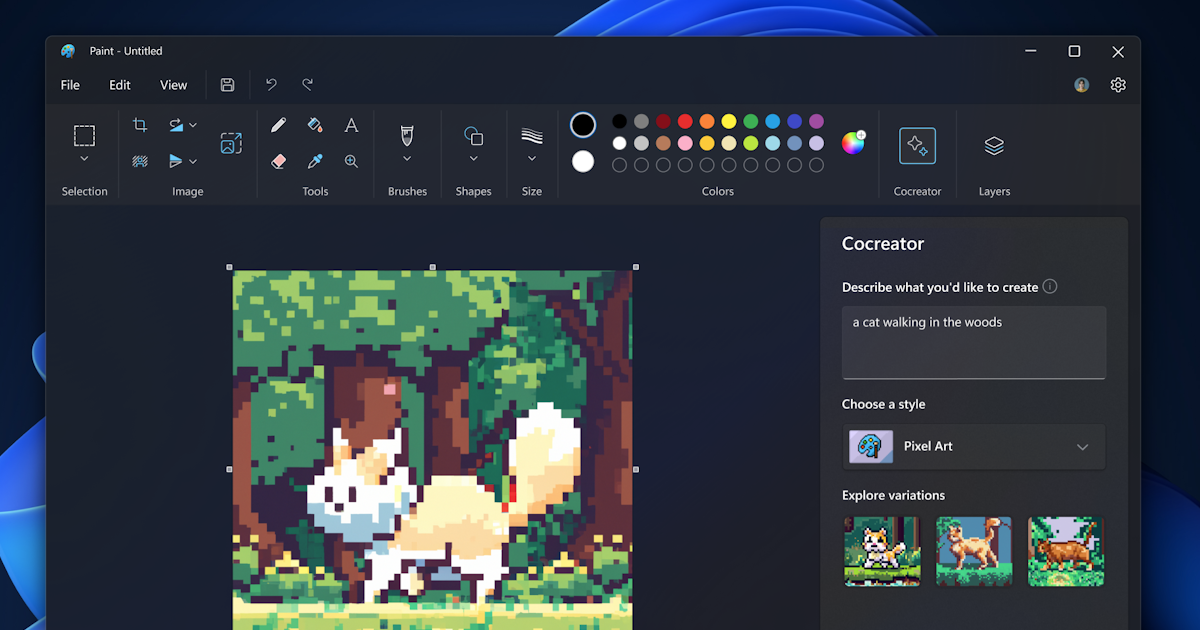Choose the first cat variation thumbnail

tap(882, 551)
